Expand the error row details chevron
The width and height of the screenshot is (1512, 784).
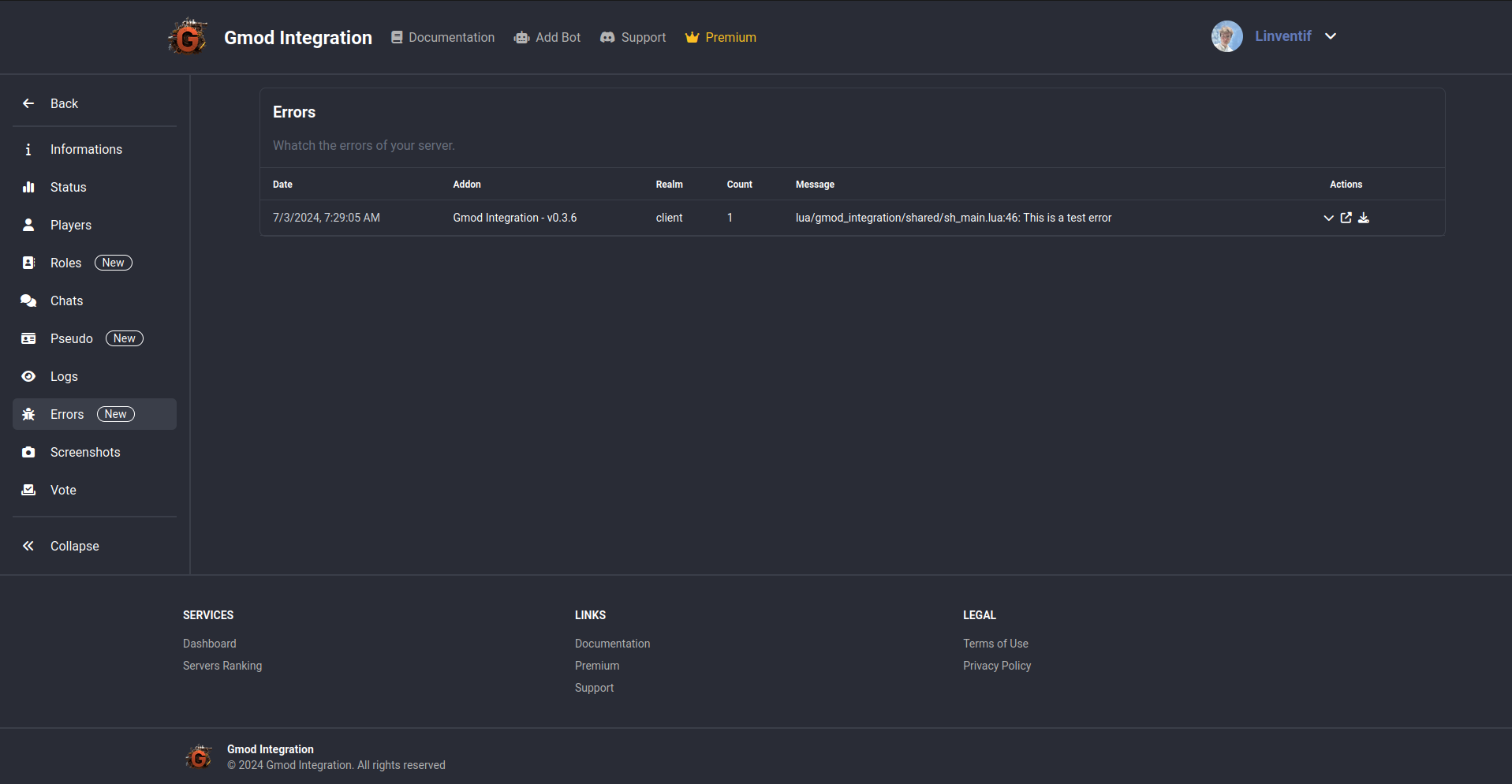[x=1328, y=218]
